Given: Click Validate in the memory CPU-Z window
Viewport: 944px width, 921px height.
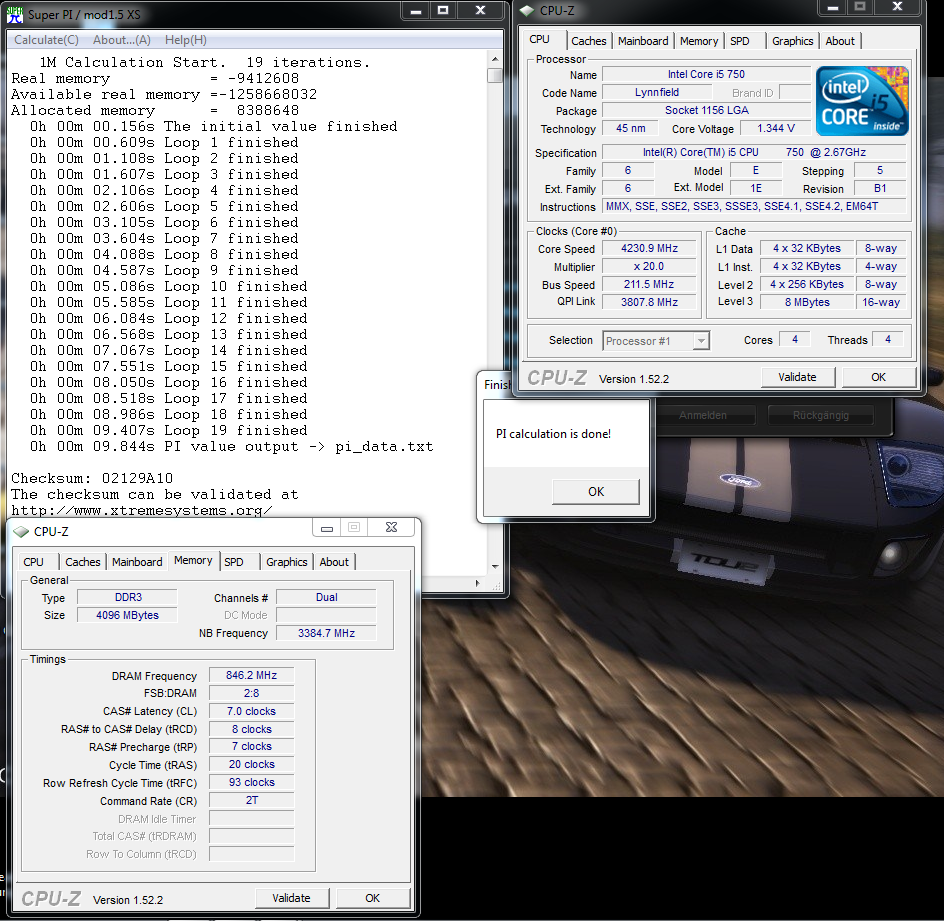Looking at the screenshot, I should pos(291,898).
